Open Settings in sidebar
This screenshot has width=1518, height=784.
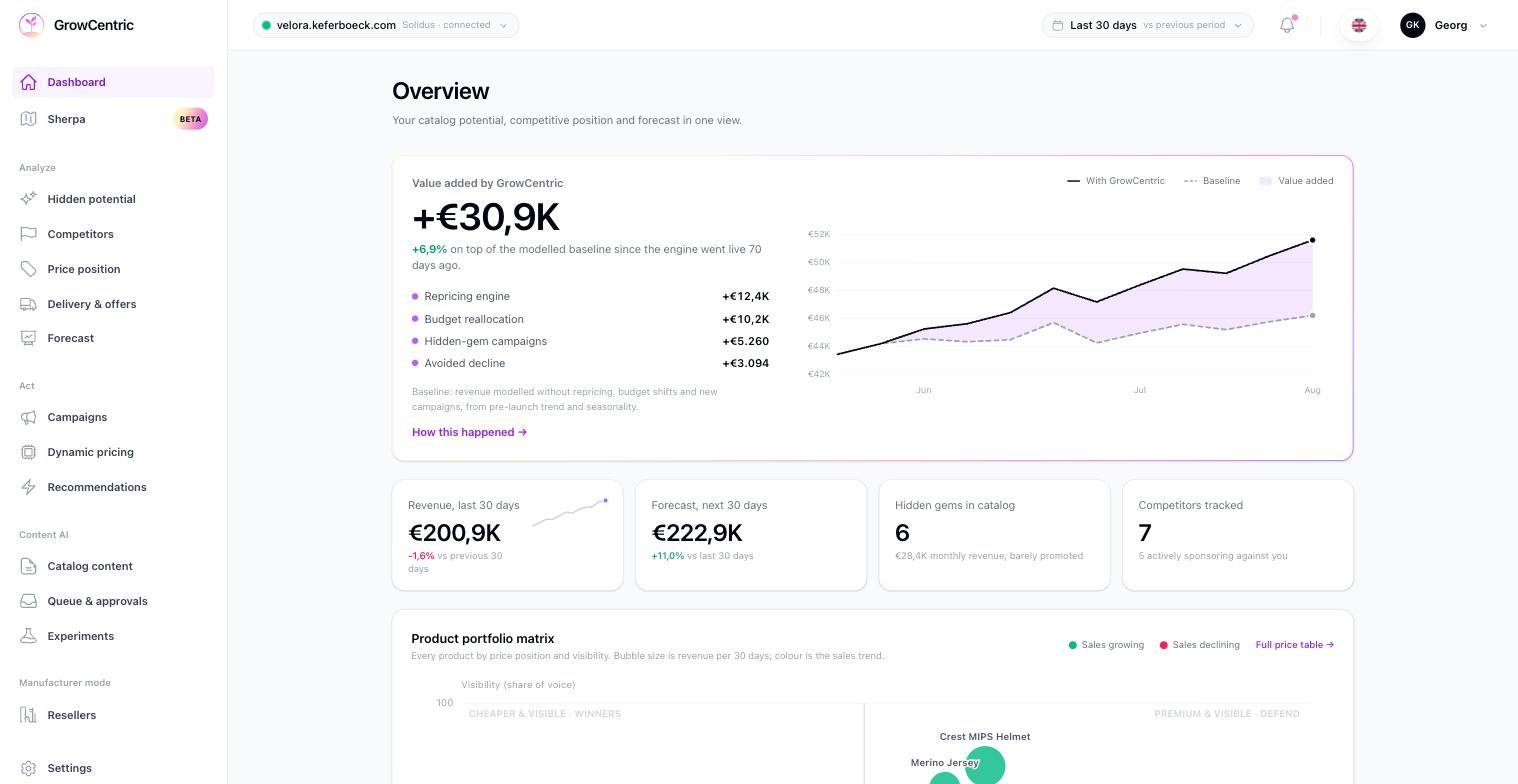tap(114, 768)
